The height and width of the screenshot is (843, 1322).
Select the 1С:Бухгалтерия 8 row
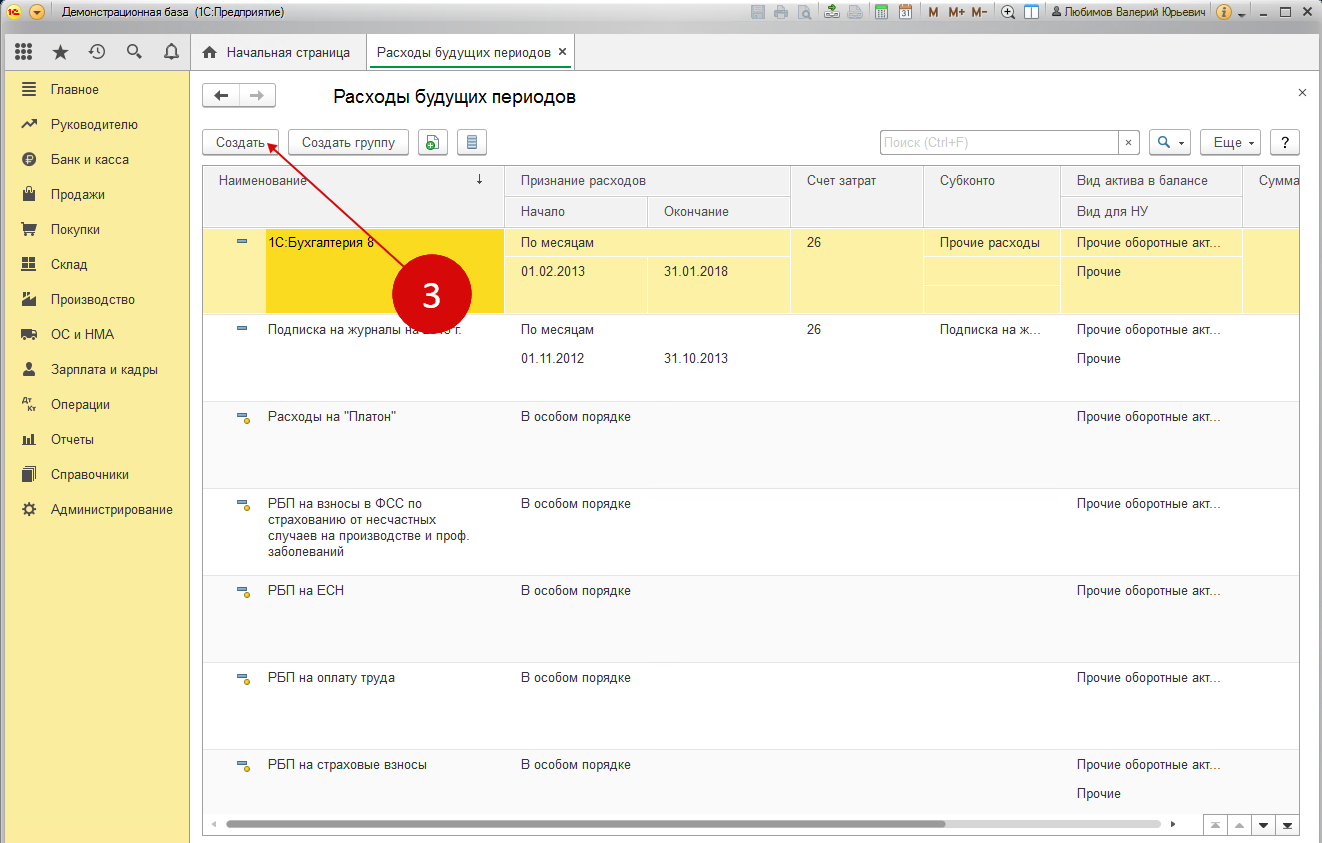[751, 271]
